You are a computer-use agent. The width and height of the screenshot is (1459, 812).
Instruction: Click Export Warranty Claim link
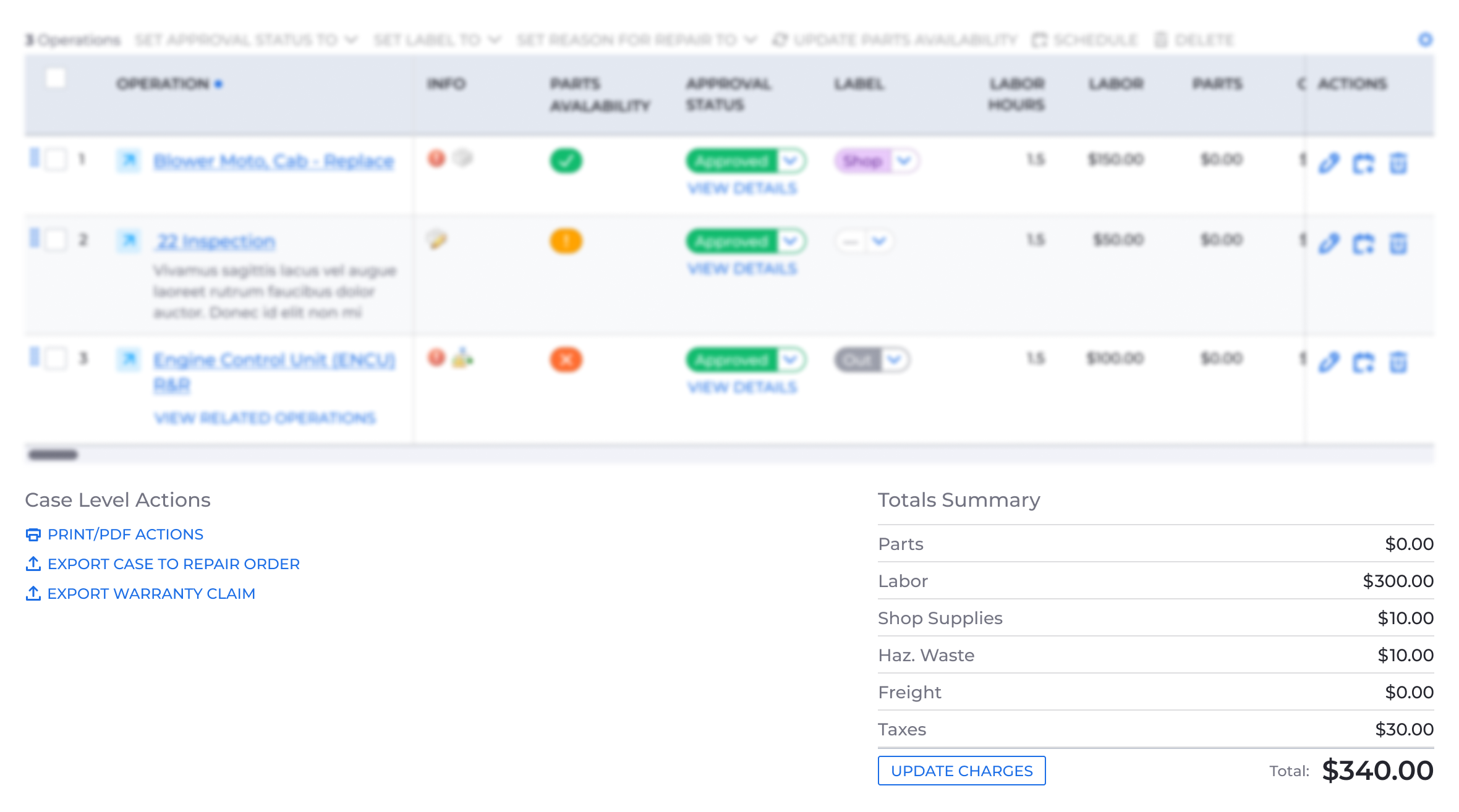pyautogui.click(x=140, y=594)
